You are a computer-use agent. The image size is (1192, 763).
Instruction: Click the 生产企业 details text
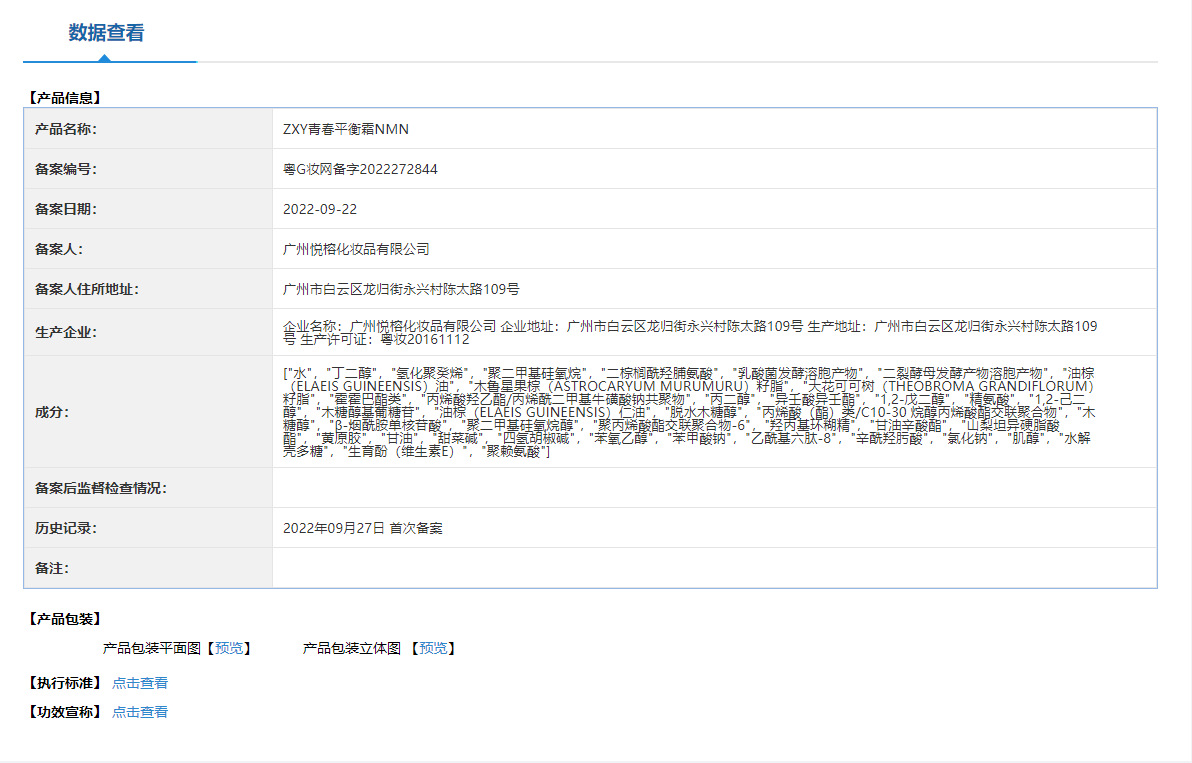coord(690,333)
